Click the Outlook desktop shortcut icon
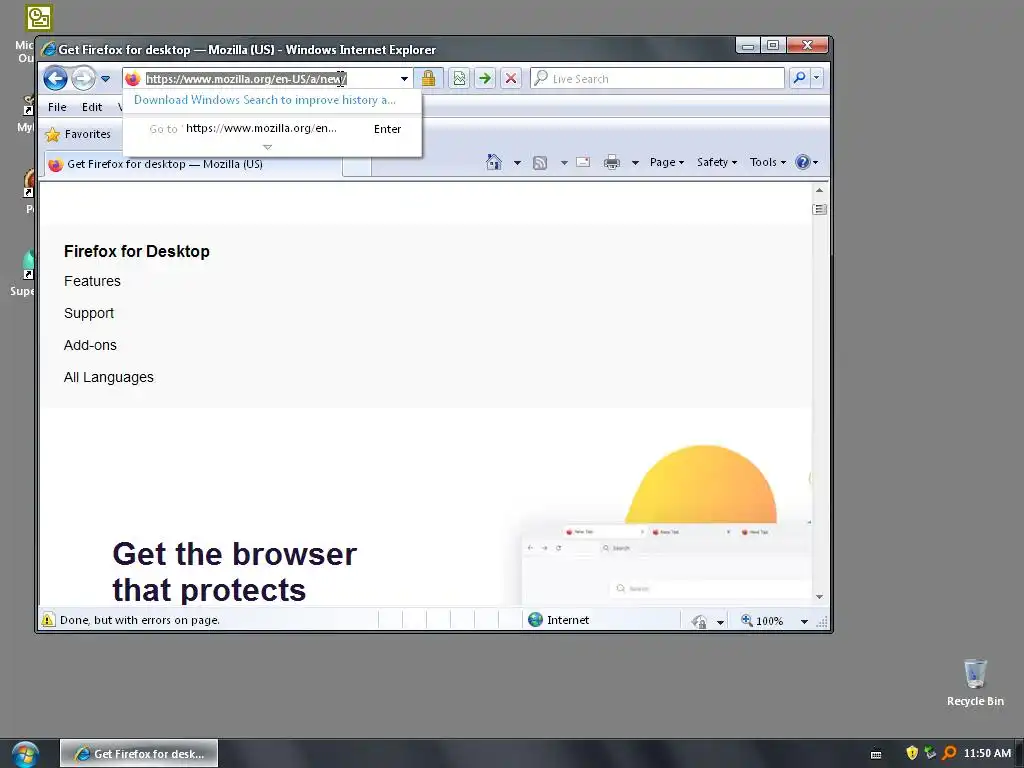This screenshot has height=768, width=1024. [39, 18]
